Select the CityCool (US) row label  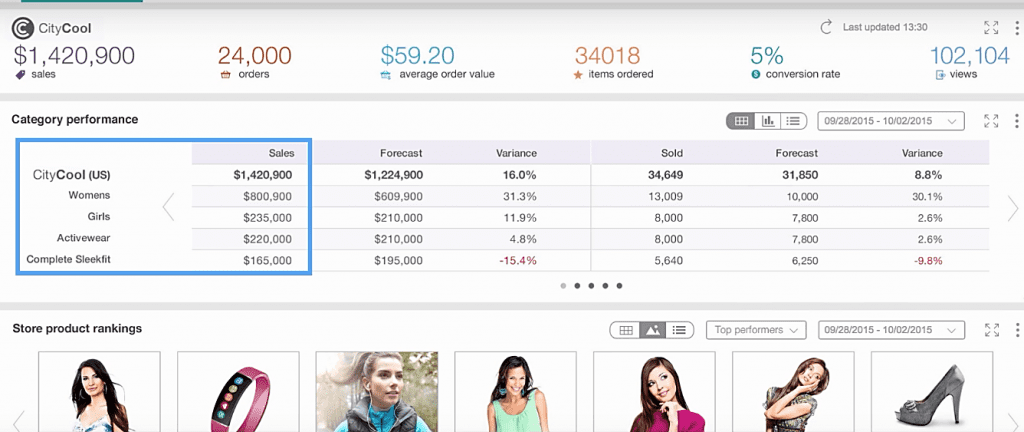click(72, 175)
